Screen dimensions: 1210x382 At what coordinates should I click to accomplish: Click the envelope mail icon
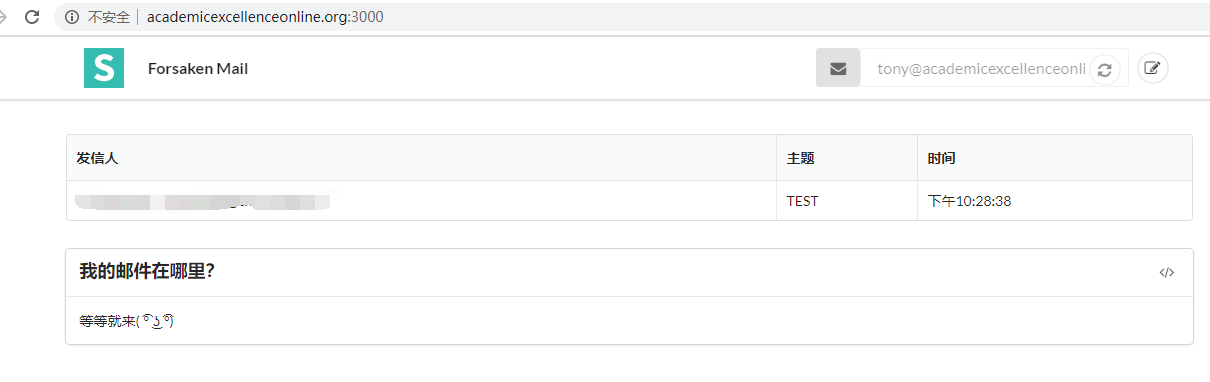pos(838,68)
